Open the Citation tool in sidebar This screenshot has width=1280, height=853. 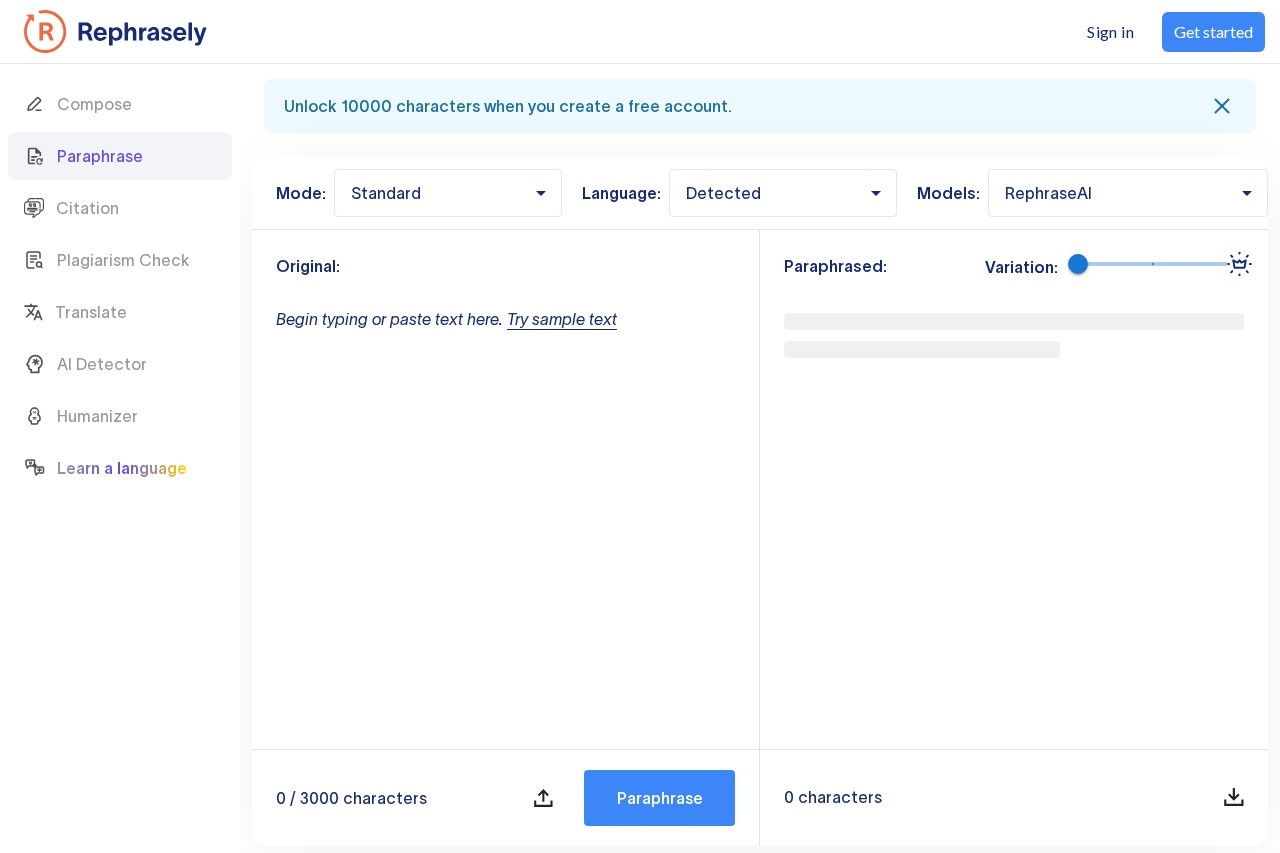(x=87, y=208)
